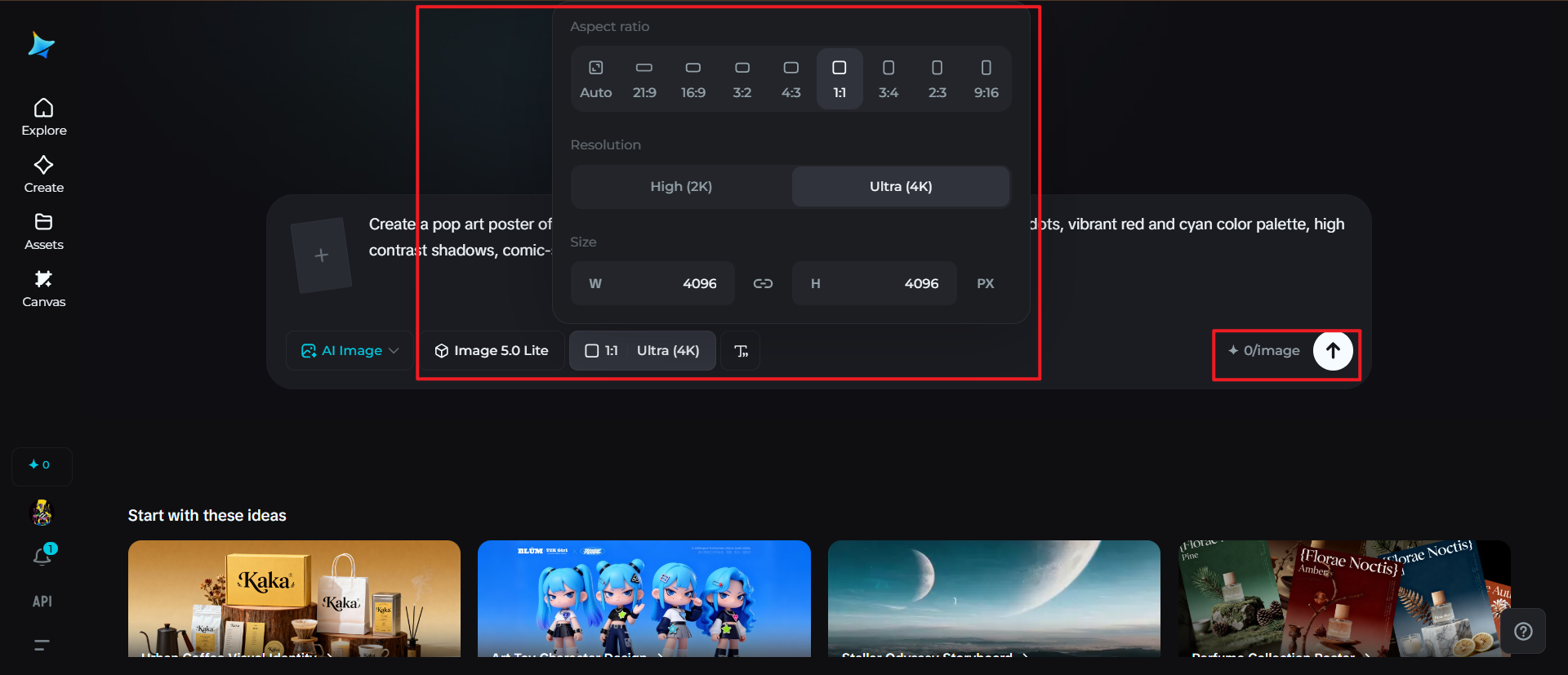
Task: Select 21:9 aspect ratio
Action: [x=644, y=78]
